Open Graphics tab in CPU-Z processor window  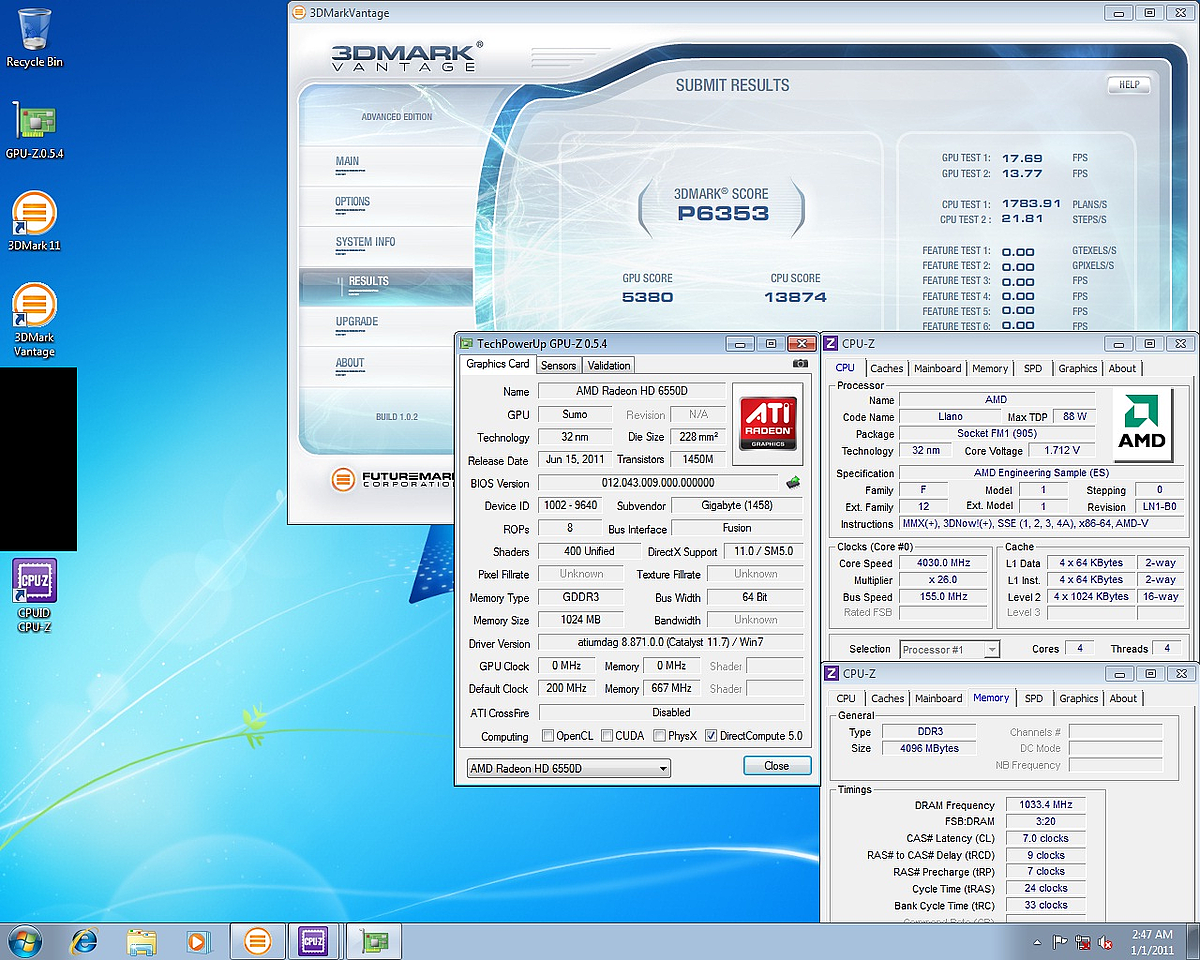point(1078,369)
